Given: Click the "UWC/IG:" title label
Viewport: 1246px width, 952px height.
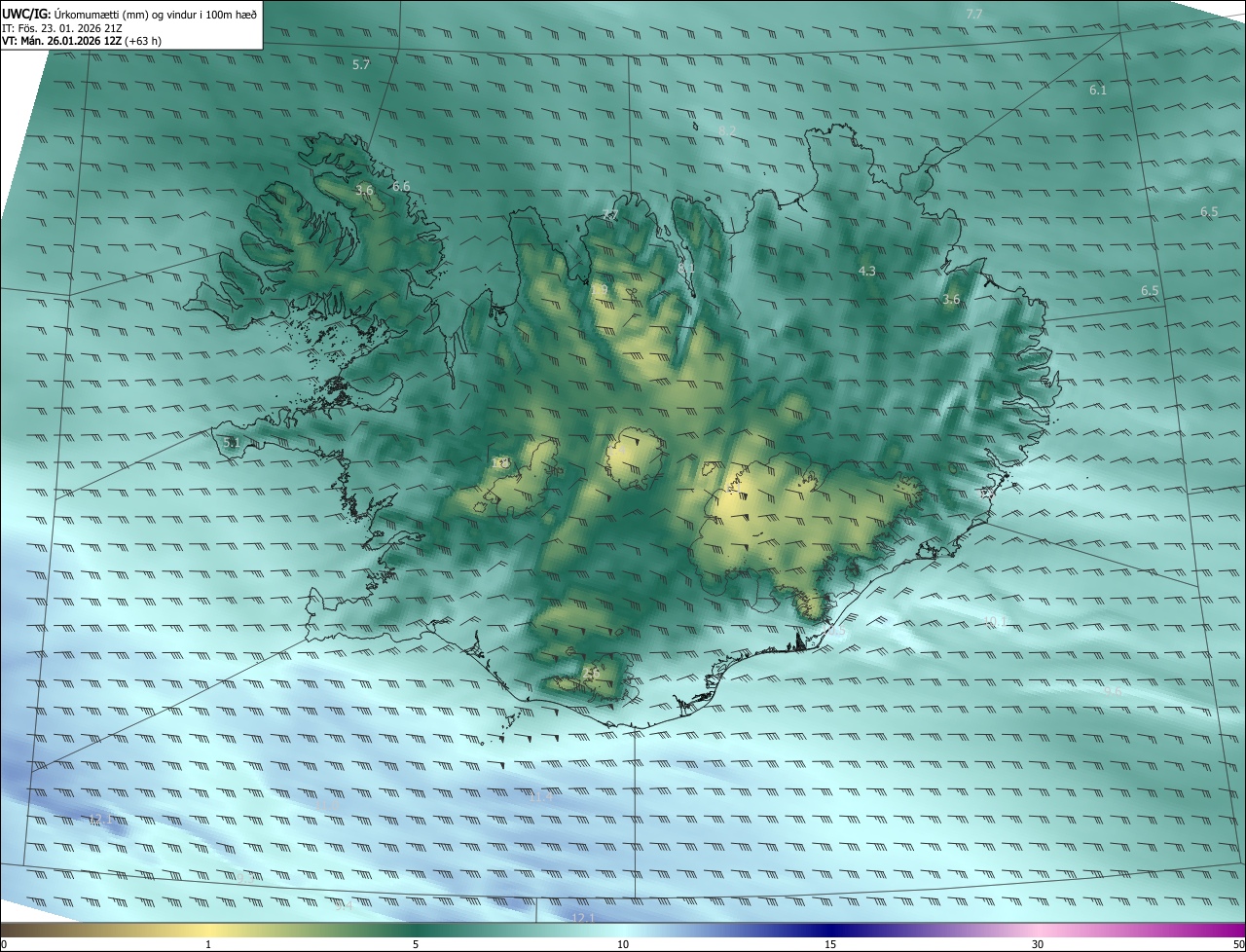Looking at the screenshot, I should (26, 14).
